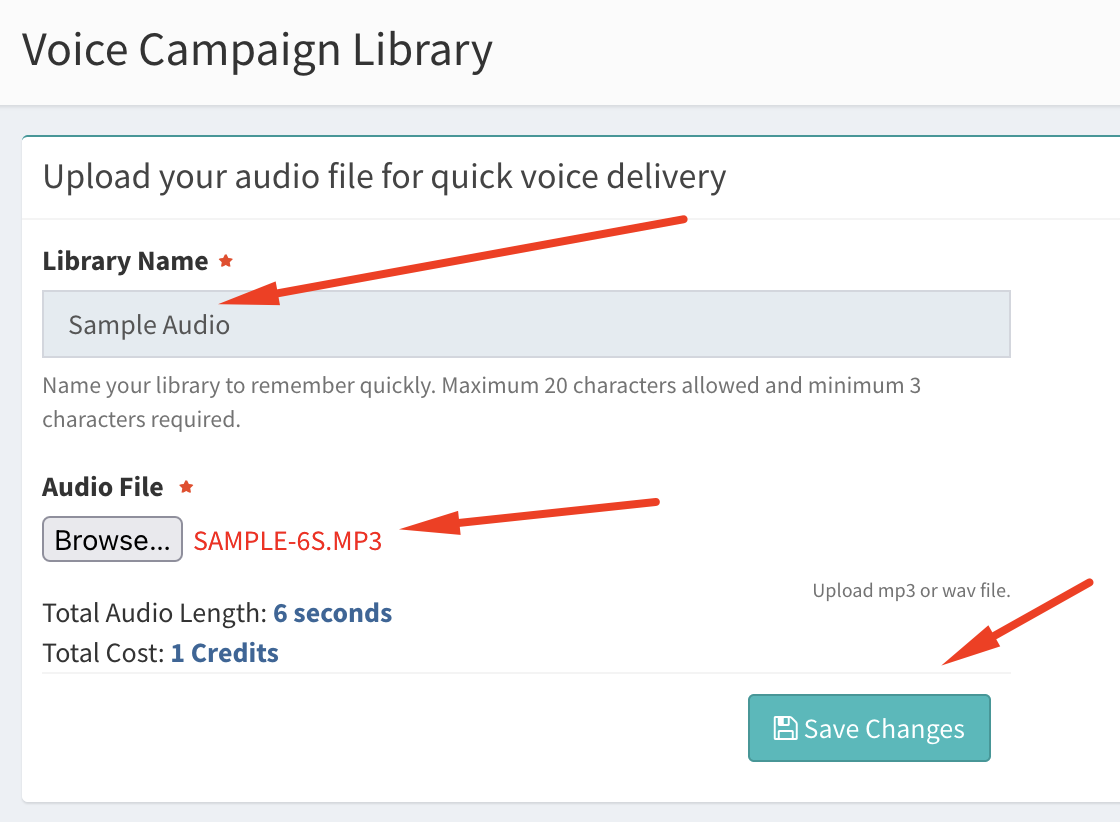This screenshot has height=822, width=1120.
Task: Click the Total Cost label
Action: coord(104,653)
